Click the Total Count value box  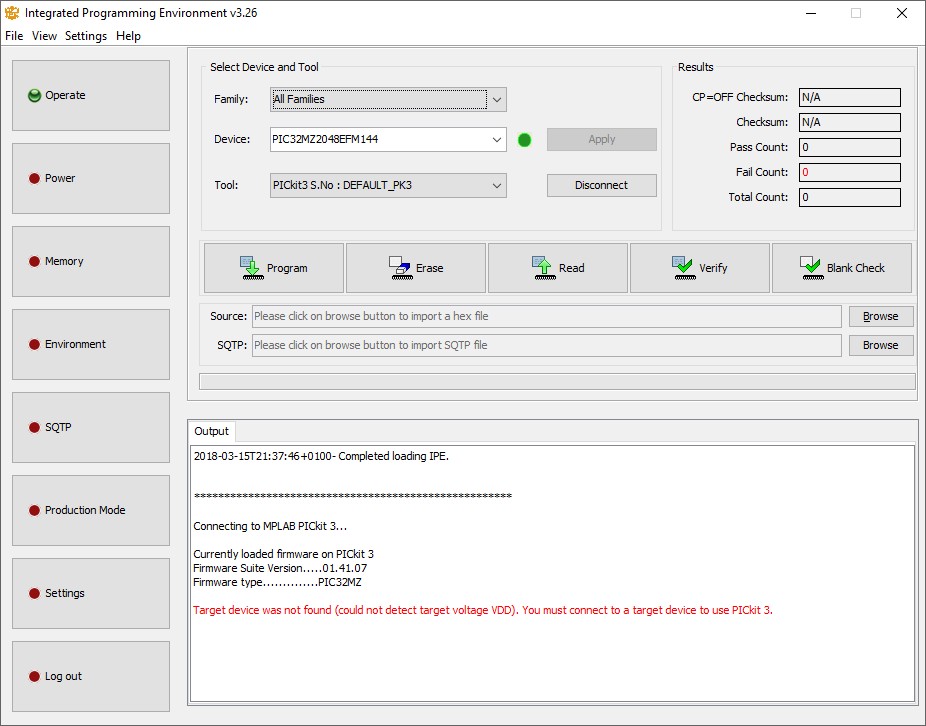pyautogui.click(x=849, y=197)
